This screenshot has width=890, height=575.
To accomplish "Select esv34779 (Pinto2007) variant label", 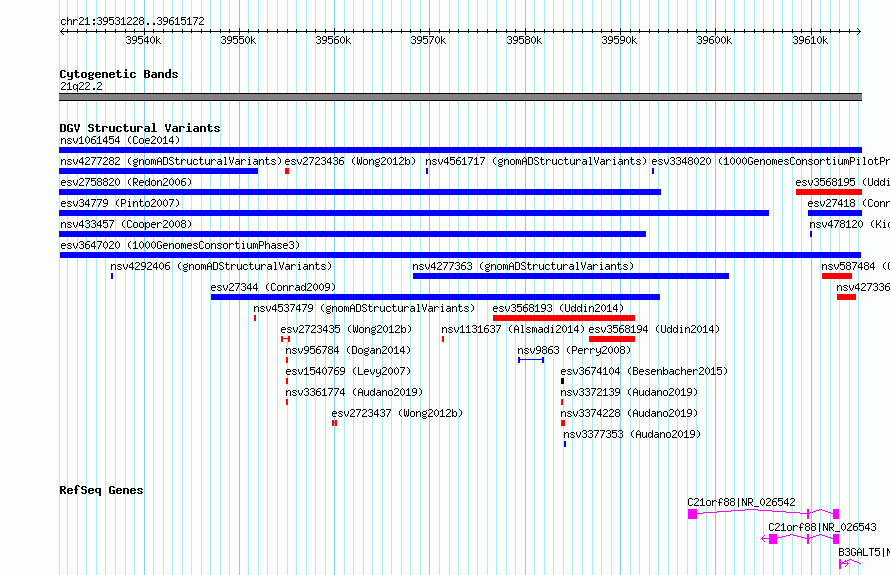I will point(120,203).
